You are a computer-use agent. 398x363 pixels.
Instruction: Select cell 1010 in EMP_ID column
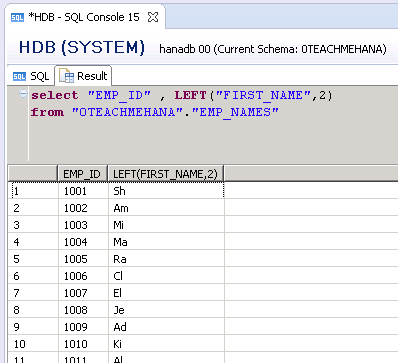tap(83, 344)
